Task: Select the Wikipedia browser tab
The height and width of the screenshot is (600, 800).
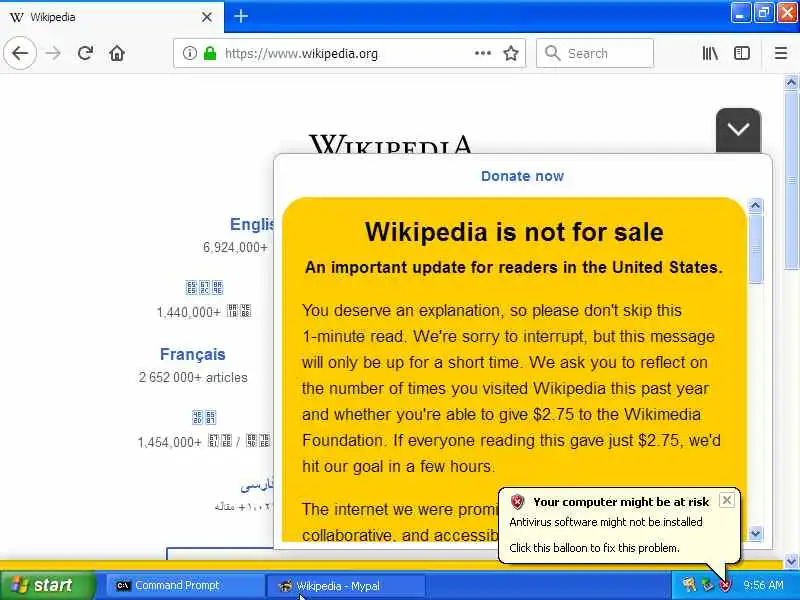Action: coord(111,17)
